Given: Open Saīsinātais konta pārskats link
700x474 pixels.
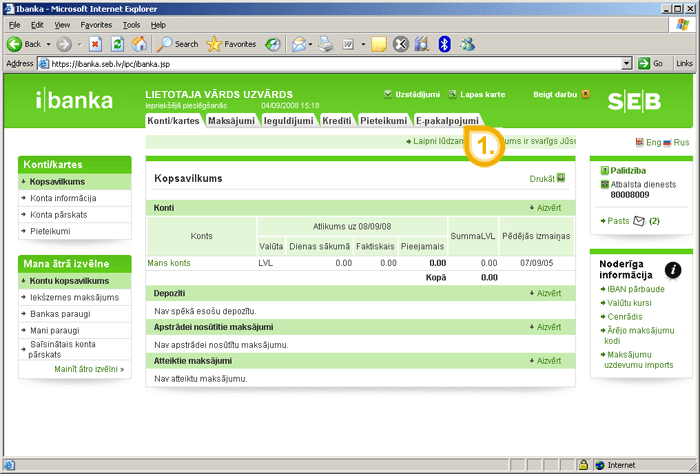Looking at the screenshot, I should (62, 349).
